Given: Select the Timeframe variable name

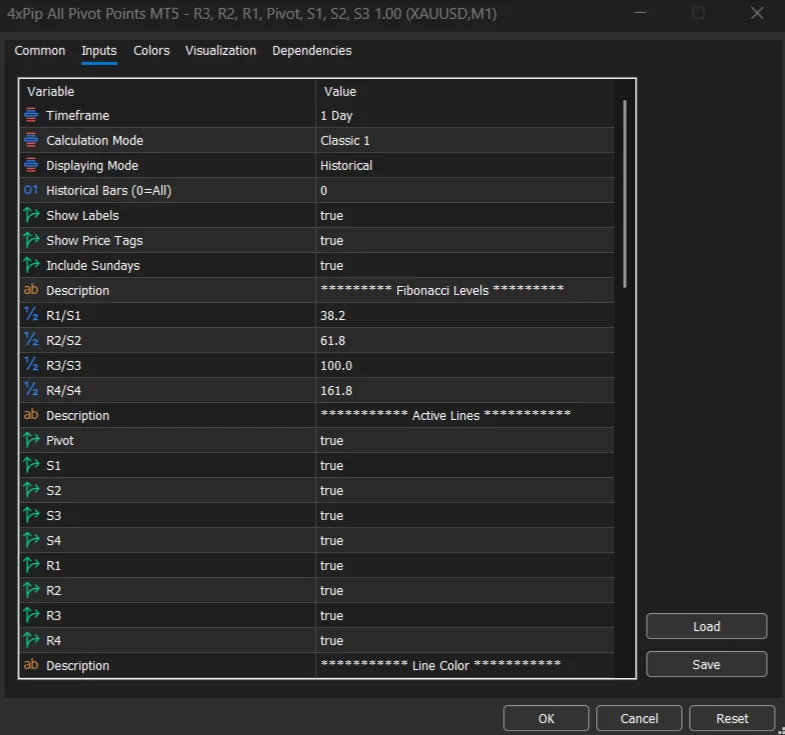Looking at the screenshot, I should [78, 116].
